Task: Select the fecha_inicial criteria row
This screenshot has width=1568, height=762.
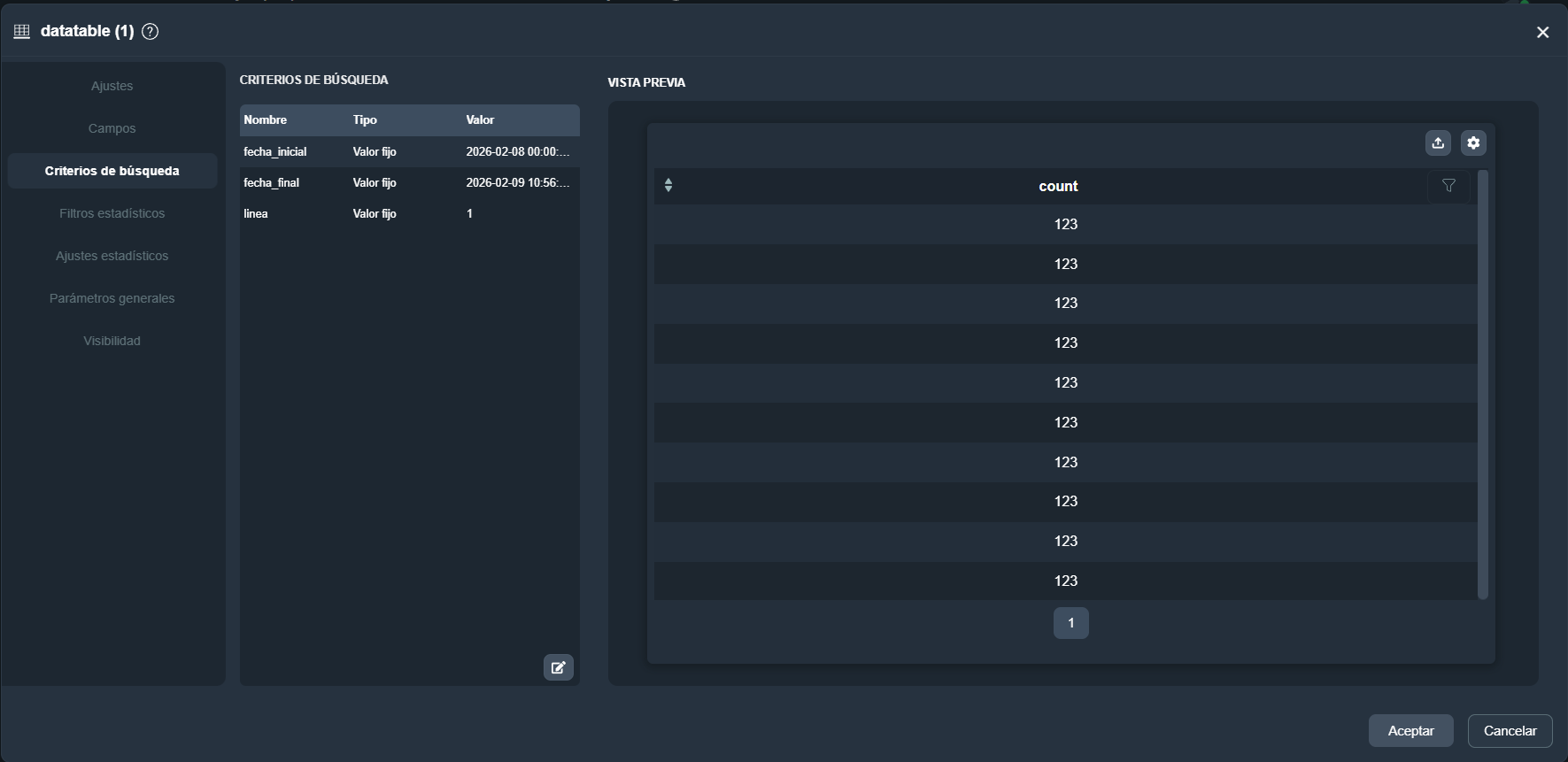Action: (x=408, y=151)
